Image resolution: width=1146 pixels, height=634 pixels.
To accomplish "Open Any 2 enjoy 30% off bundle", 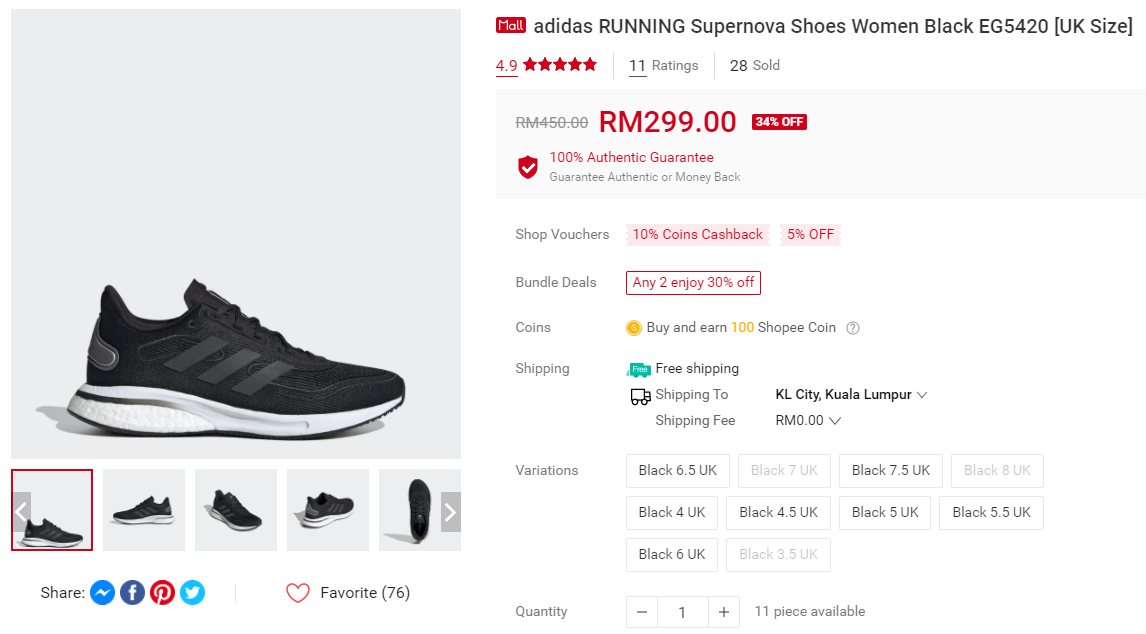I will [693, 283].
